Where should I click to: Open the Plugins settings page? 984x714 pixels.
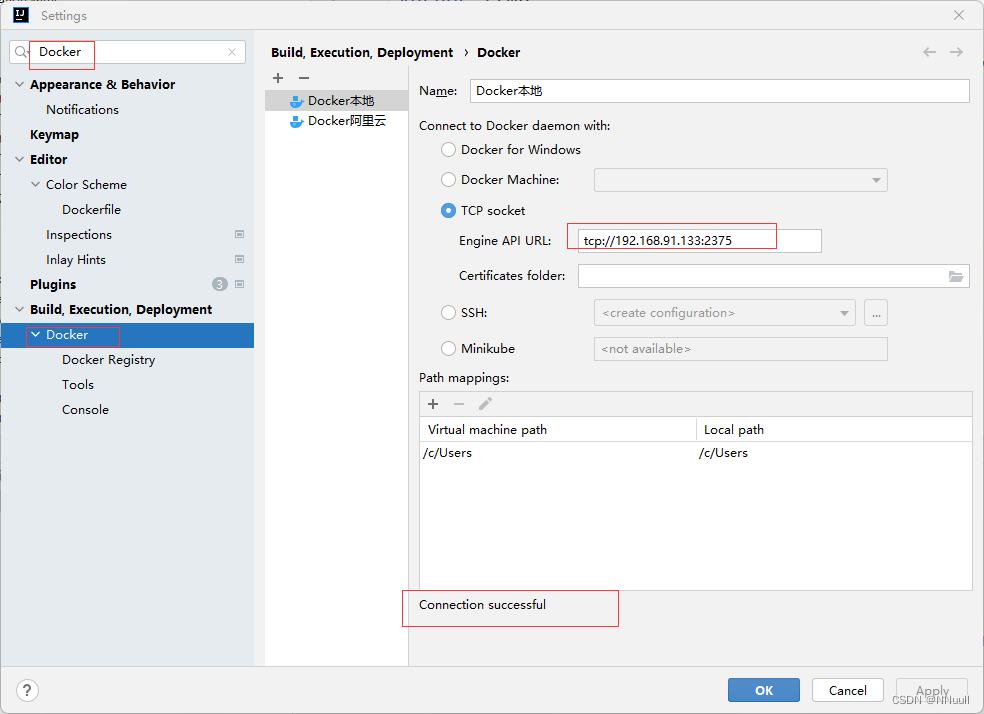coord(53,285)
